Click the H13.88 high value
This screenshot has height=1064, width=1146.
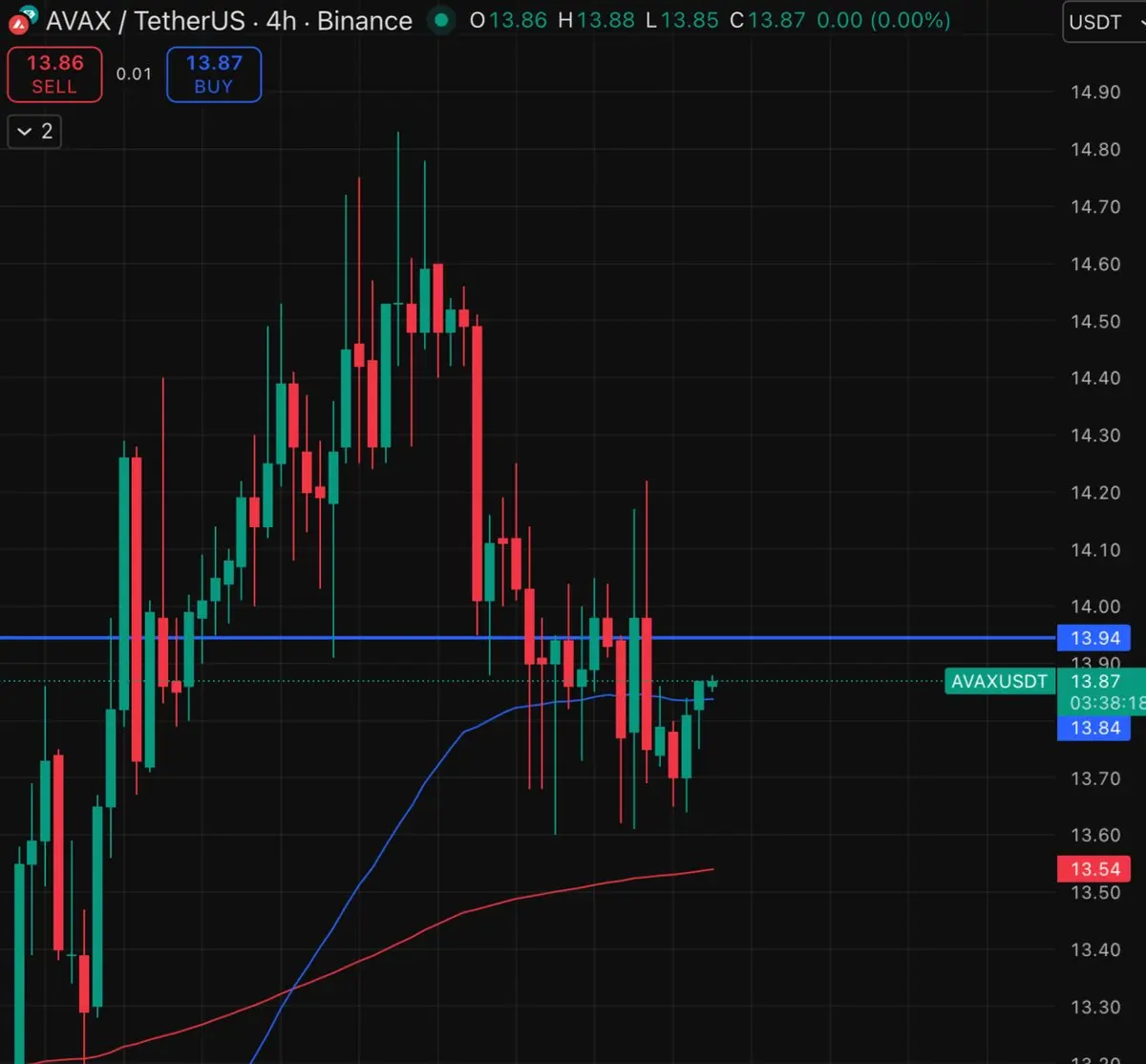(x=598, y=20)
